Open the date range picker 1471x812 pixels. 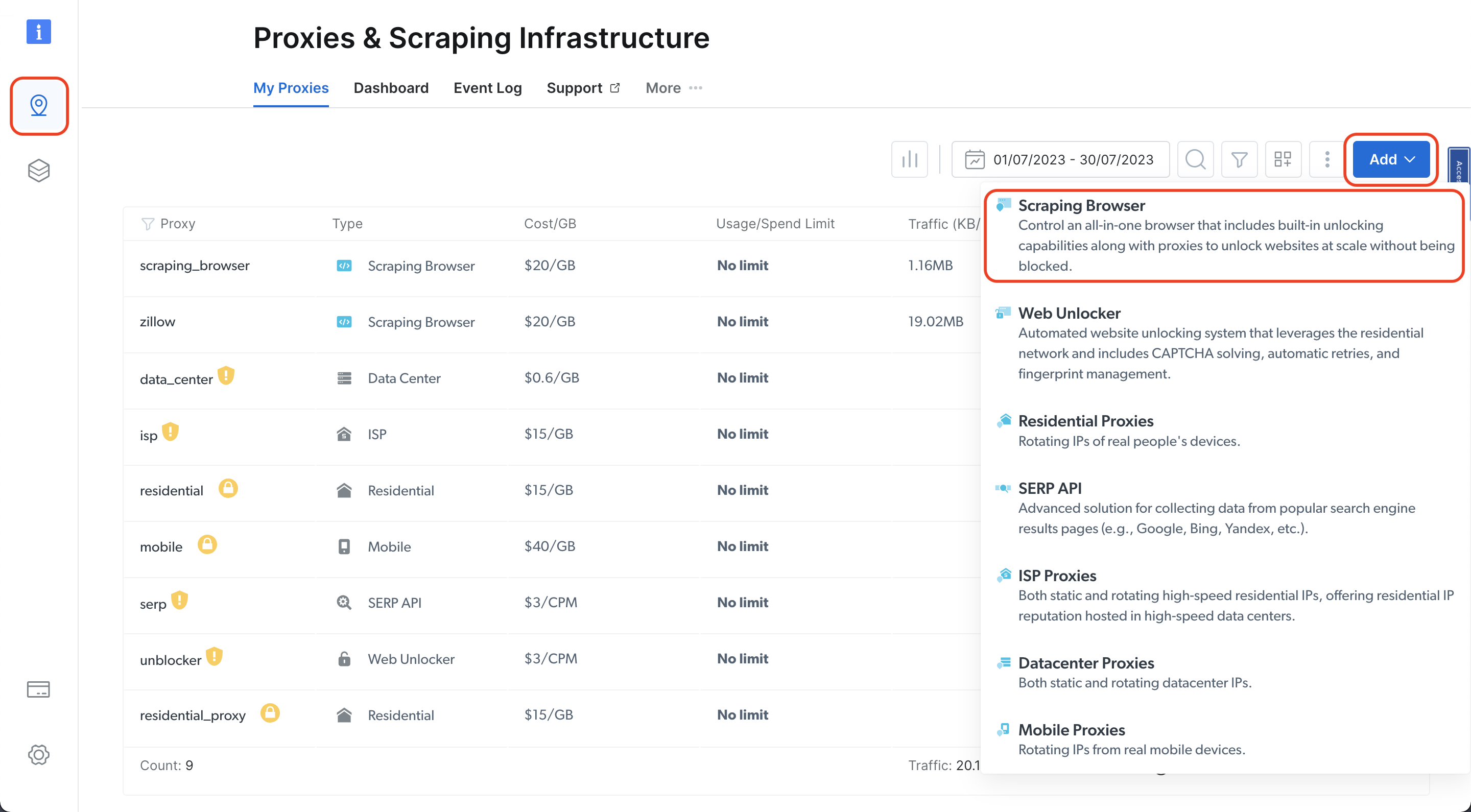pos(1060,159)
